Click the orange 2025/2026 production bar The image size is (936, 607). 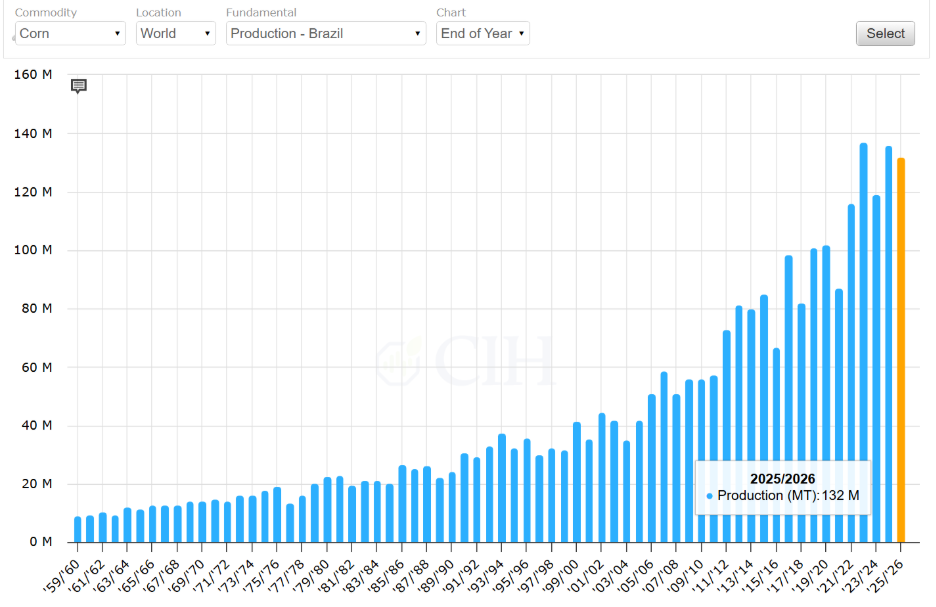tap(900, 350)
